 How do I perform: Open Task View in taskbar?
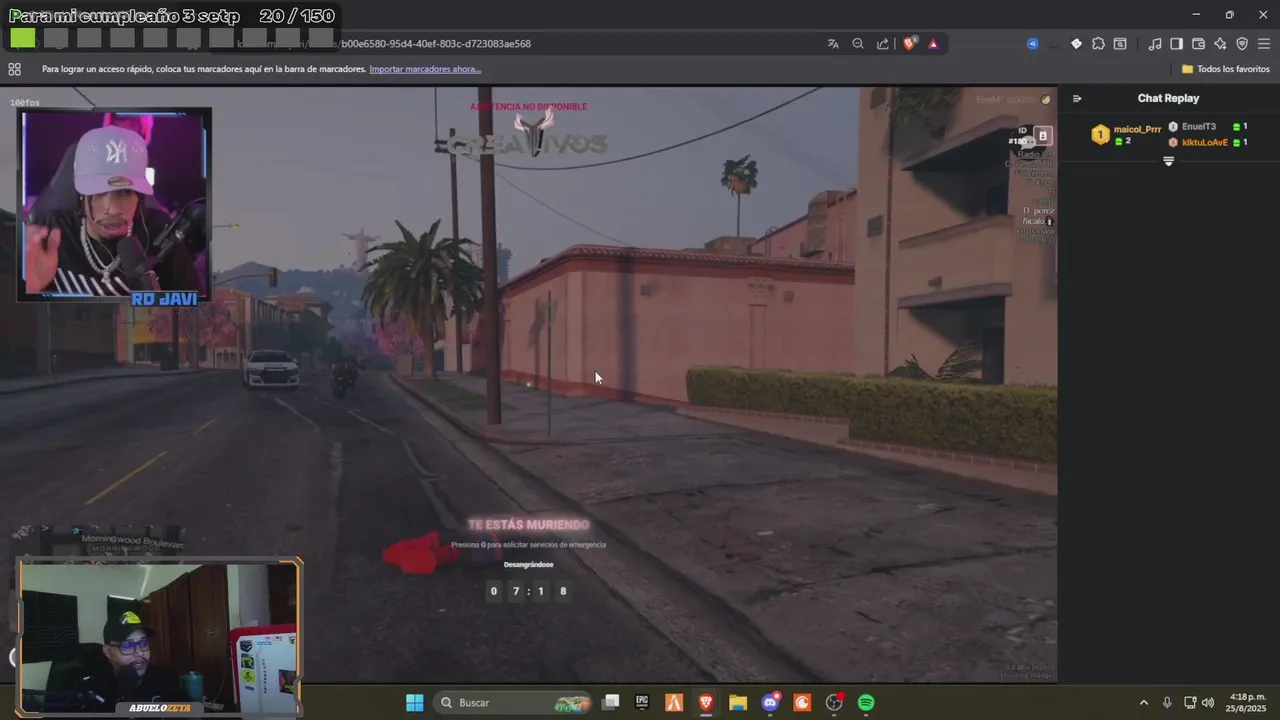pos(610,703)
